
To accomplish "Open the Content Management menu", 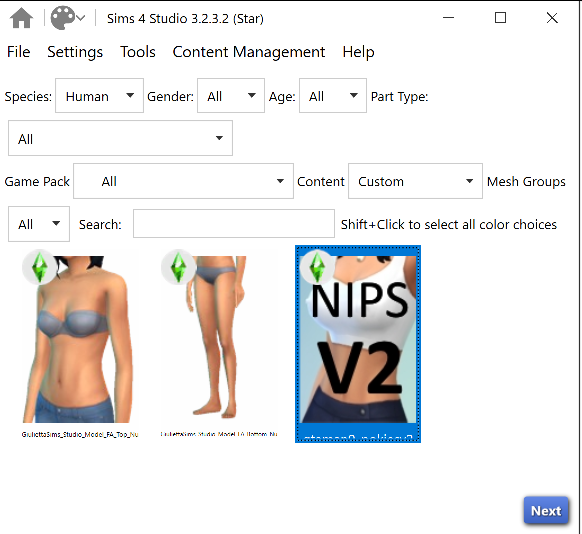I will [249, 52].
